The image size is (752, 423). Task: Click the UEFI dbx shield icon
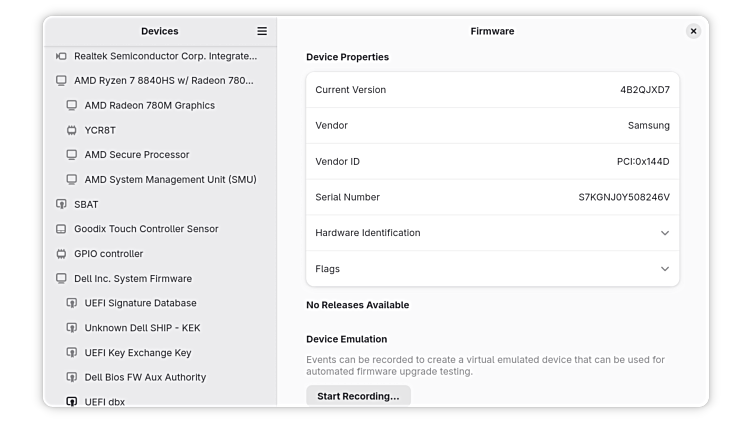click(x=72, y=402)
